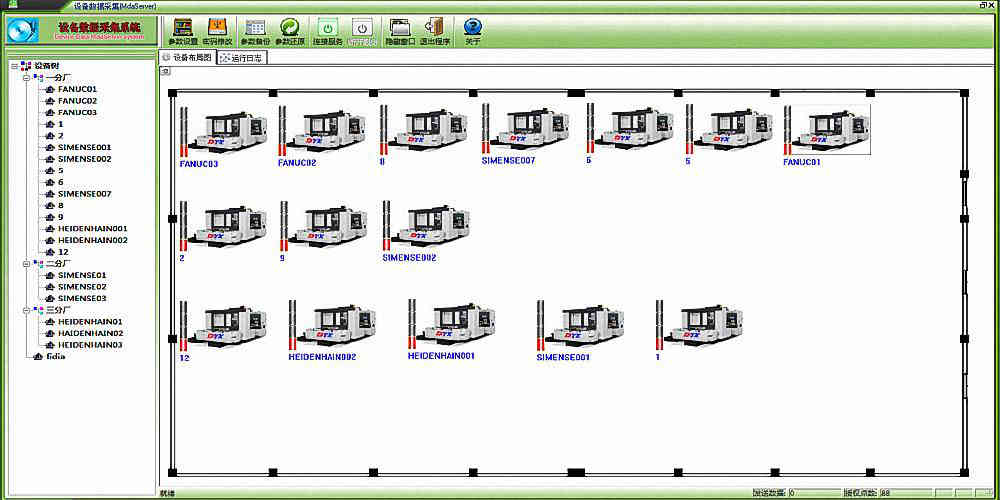This screenshot has height=500, width=1000.
Task: Select SIMENSE02 under 二分厂
Action: [82, 286]
